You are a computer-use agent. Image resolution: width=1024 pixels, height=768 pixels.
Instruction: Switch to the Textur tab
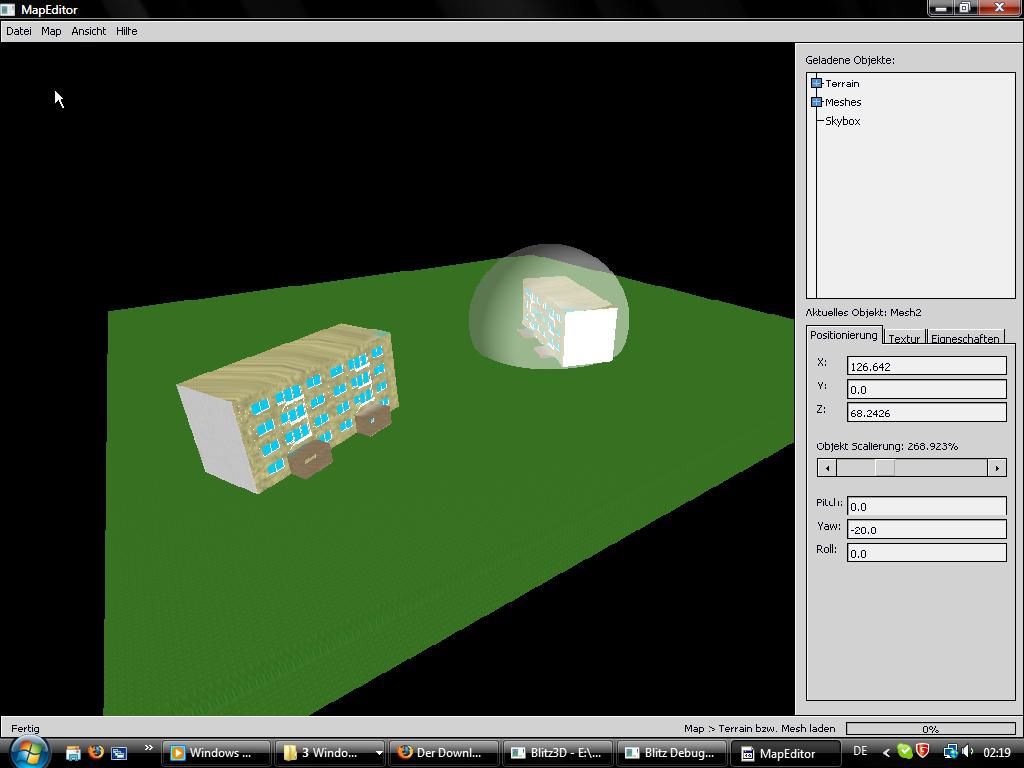(904, 338)
